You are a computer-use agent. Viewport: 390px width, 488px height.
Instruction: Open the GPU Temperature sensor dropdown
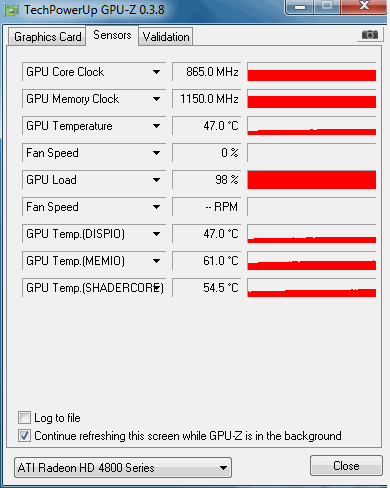pos(157,126)
